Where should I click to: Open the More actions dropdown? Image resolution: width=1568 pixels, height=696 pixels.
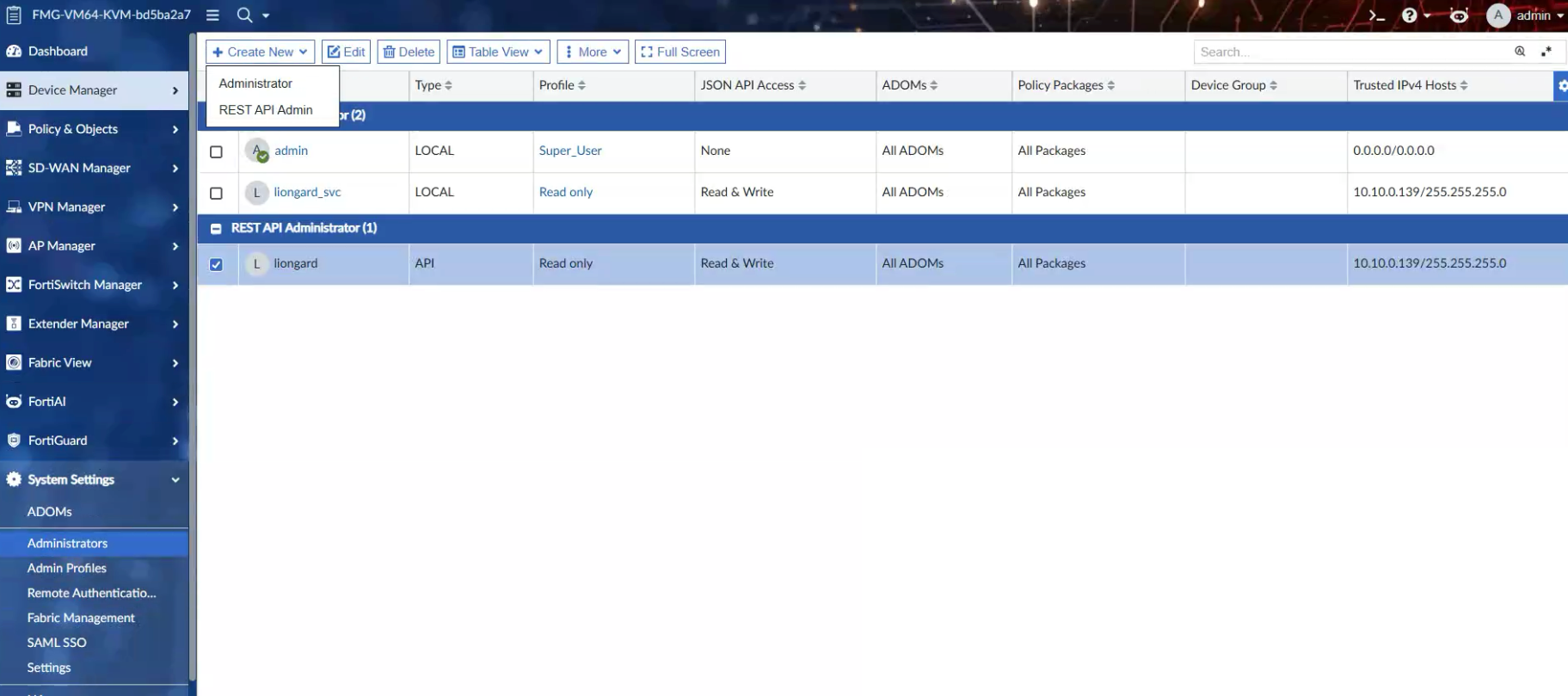[593, 52]
